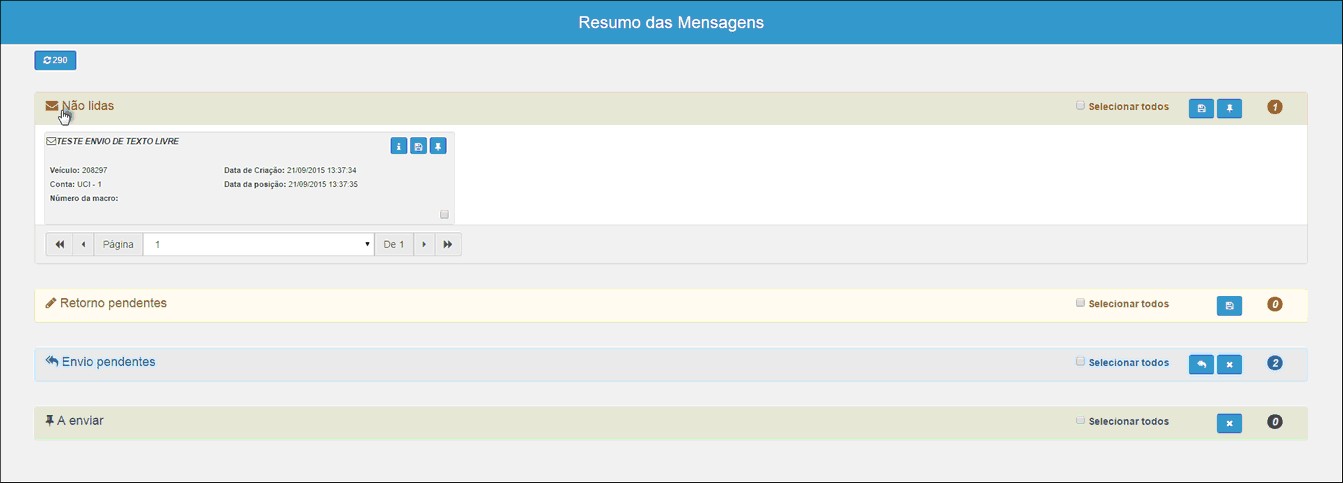Screen dimensions: 1343x483
Task: Go to the previous page of messages
Action: 83,244
